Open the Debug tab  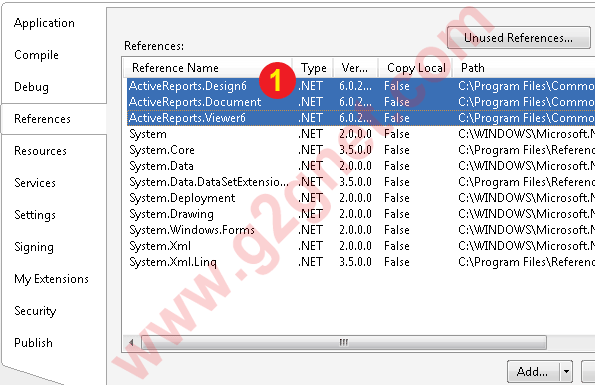(x=31, y=87)
